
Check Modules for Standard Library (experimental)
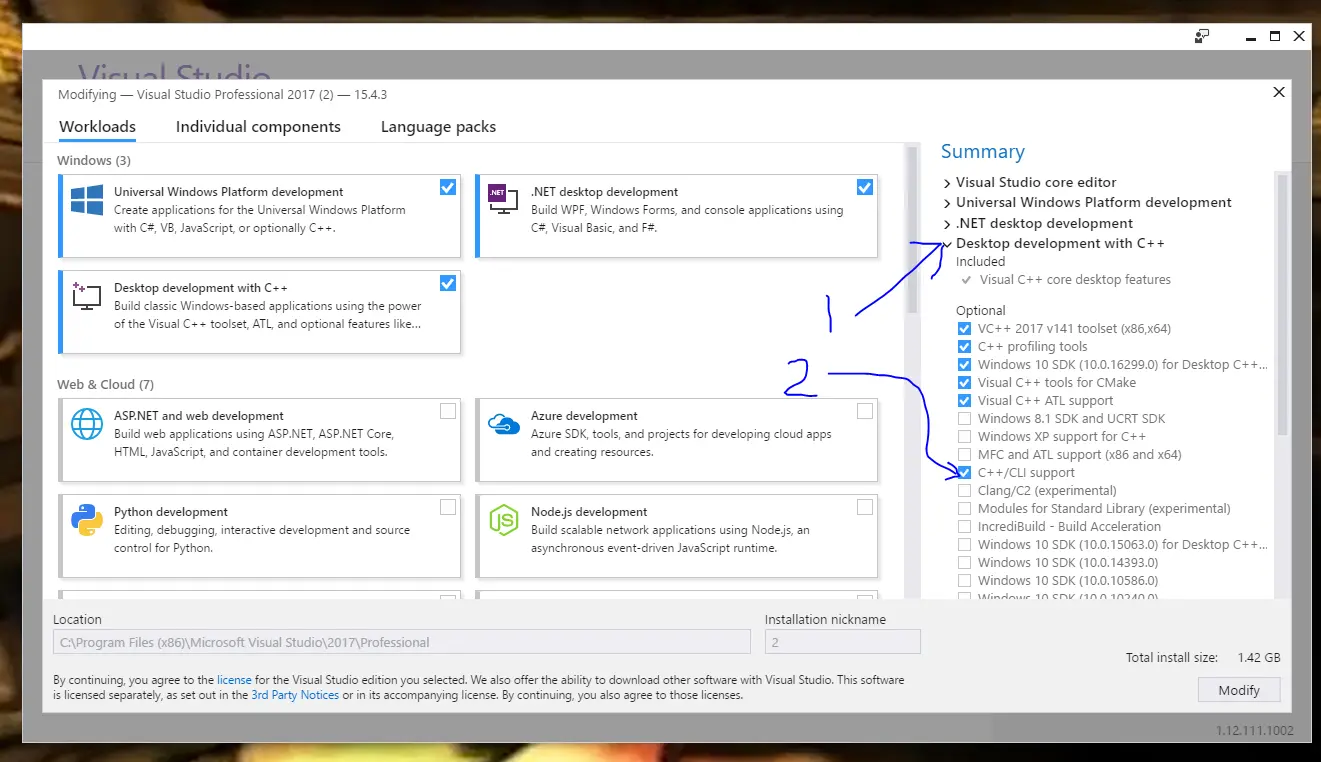click(964, 508)
